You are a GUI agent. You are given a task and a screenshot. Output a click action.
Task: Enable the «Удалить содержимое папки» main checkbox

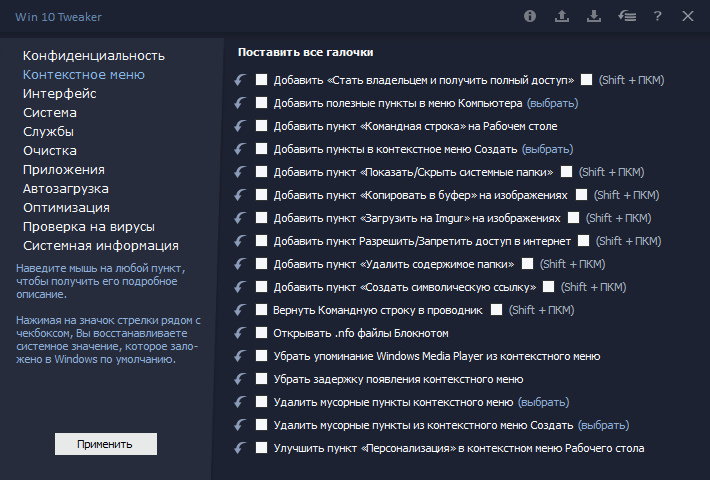click(x=262, y=264)
